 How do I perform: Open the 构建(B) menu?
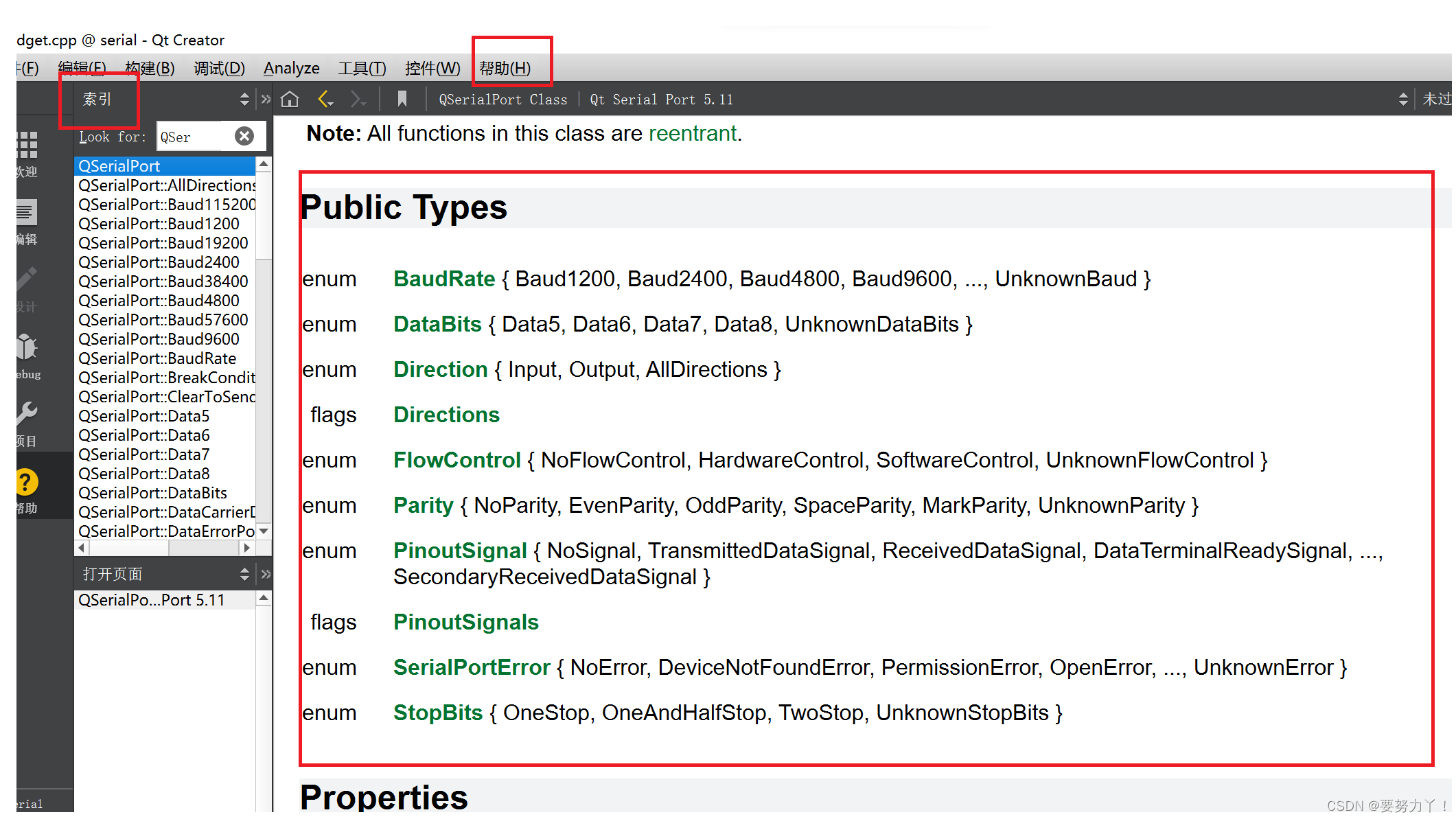[x=150, y=68]
